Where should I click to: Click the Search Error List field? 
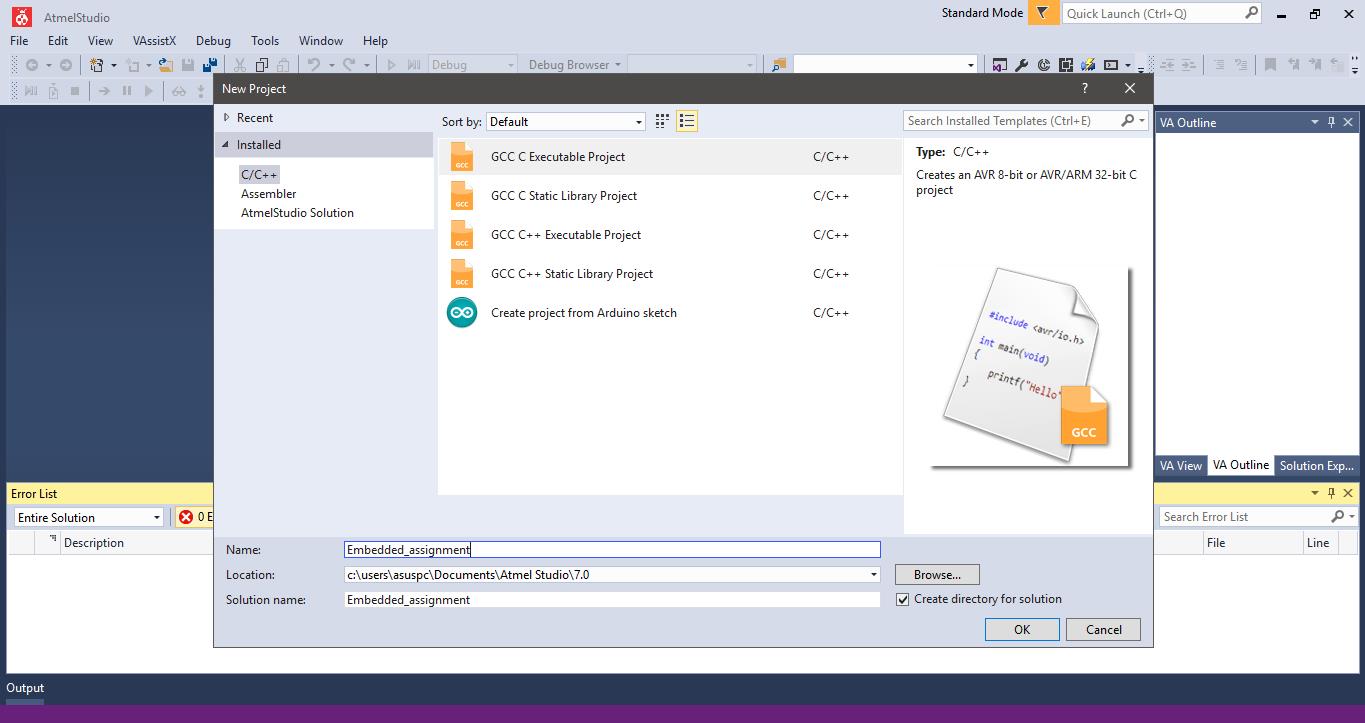1245,516
